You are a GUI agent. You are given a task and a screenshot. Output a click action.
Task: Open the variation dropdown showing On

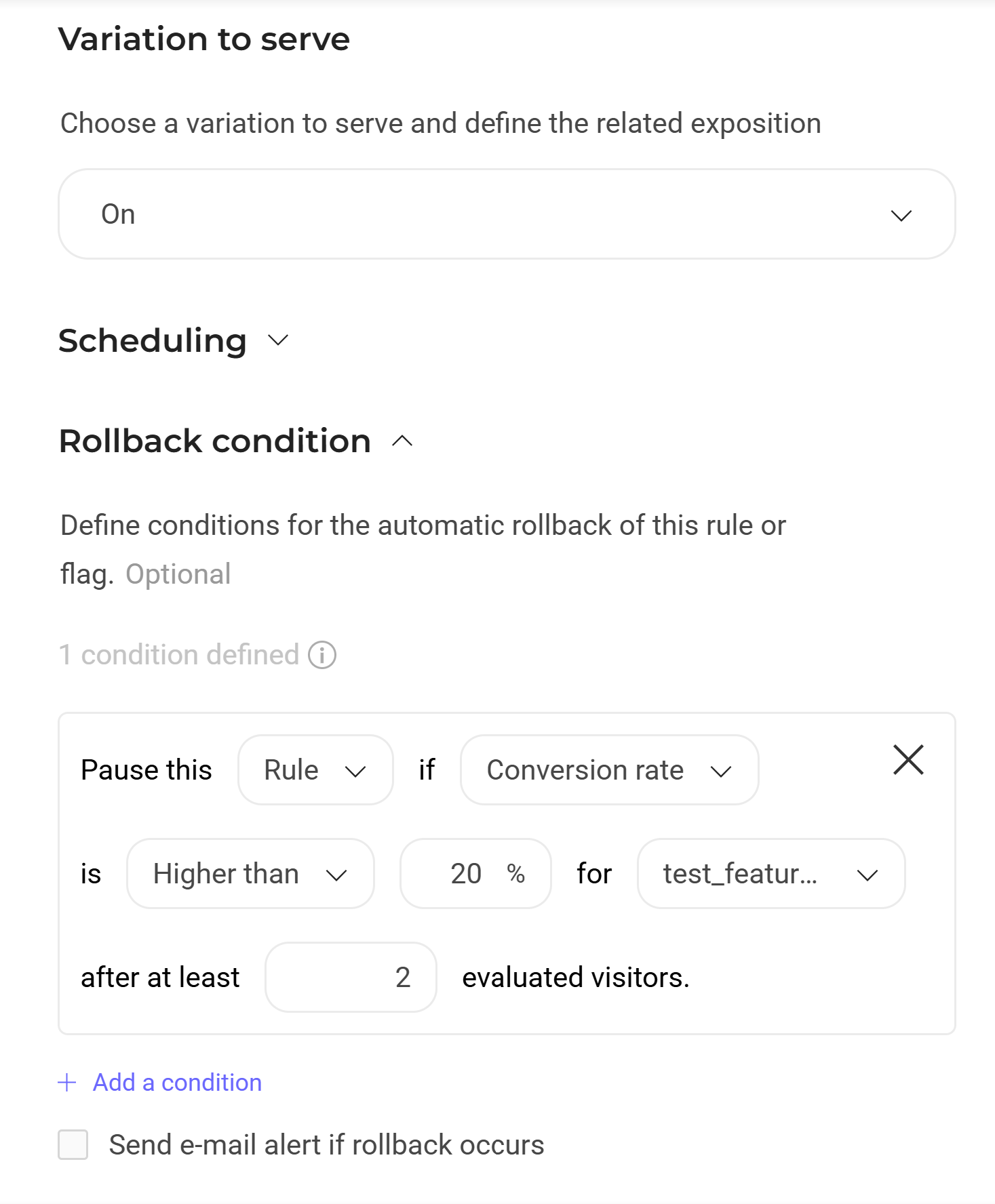(x=506, y=214)
